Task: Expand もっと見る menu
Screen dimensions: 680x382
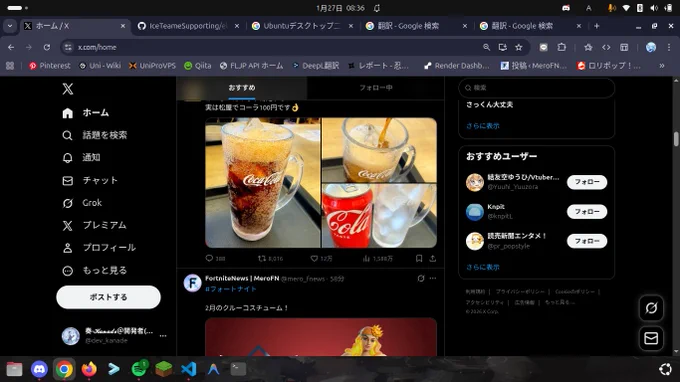Action: [x=95, y=271]
